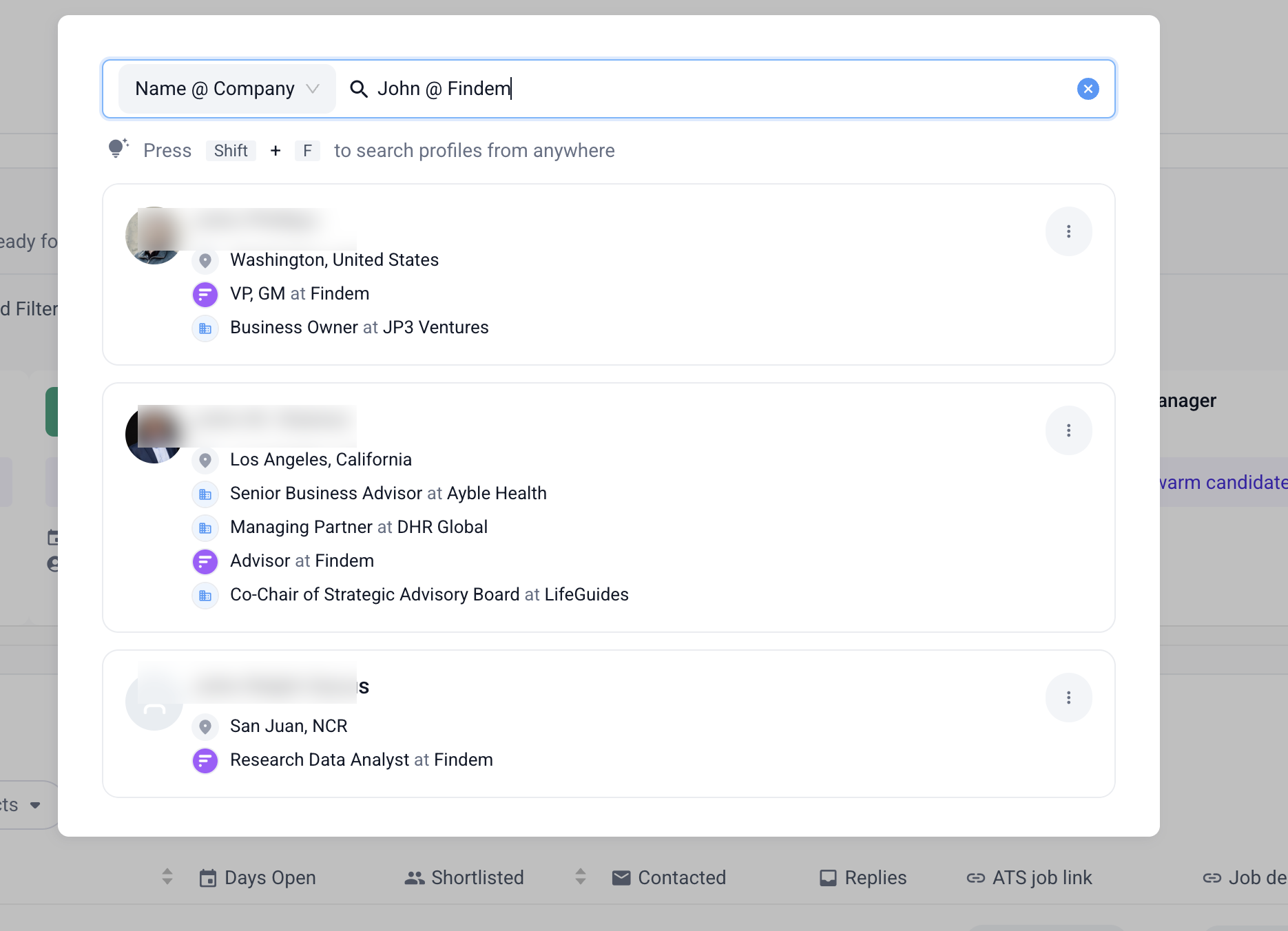Click the magnifying glass search icon
The height and width of the screenshot is (931, 1288).
(358, 89)
